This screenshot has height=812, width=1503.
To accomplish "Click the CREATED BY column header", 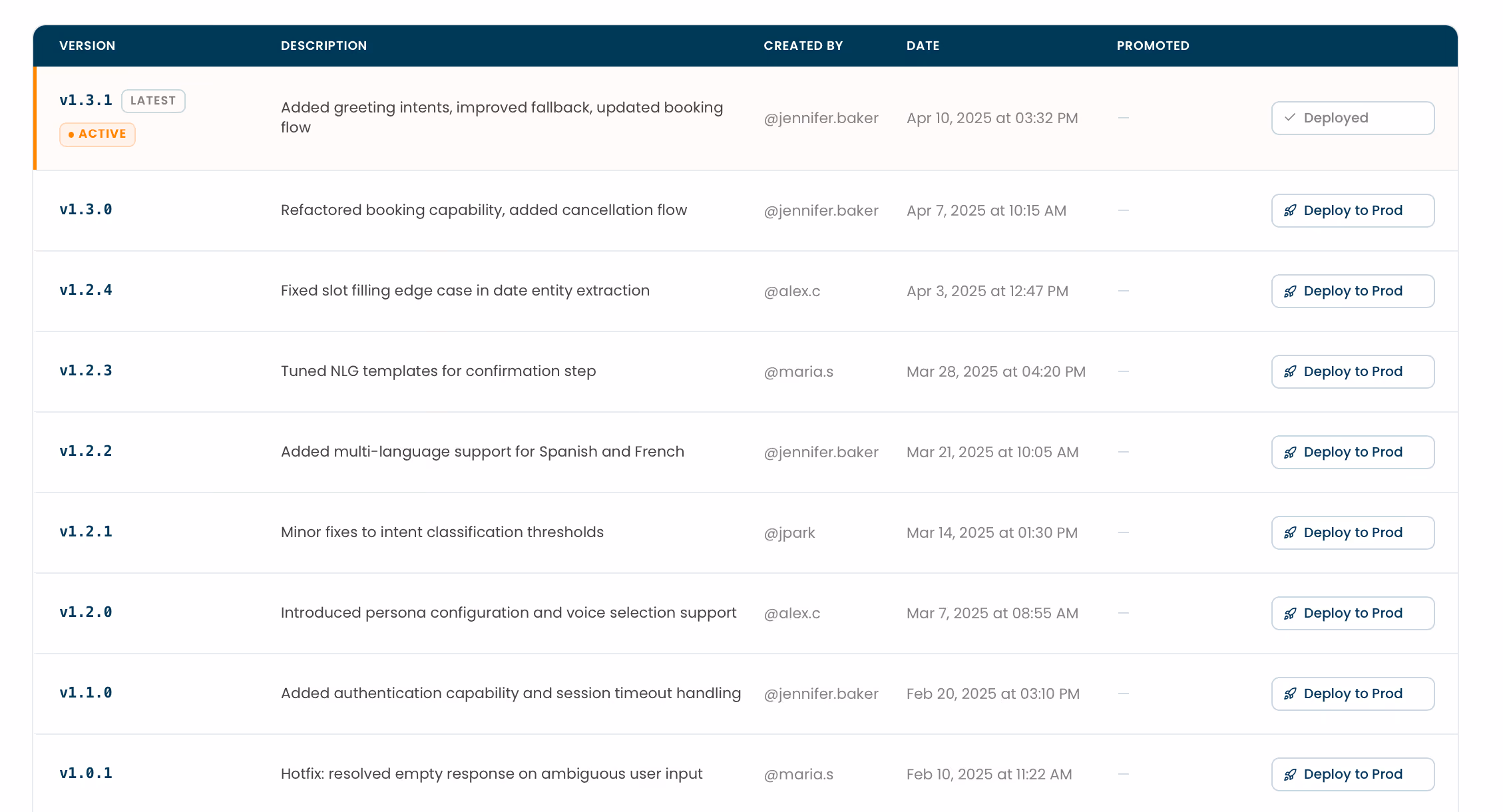I will click(803, 45).
